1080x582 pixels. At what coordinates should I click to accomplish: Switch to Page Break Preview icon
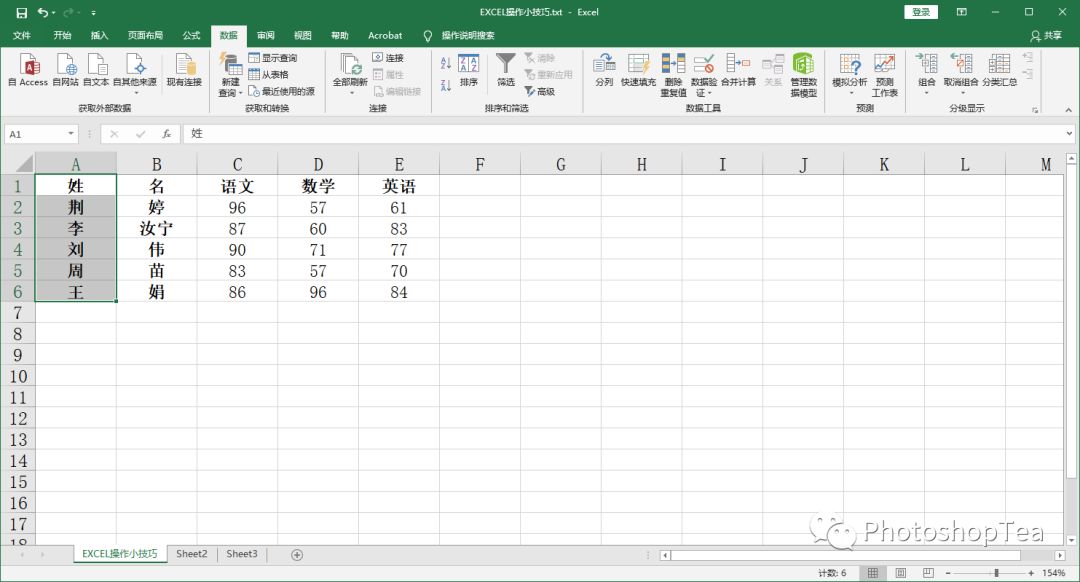point(928,573)
